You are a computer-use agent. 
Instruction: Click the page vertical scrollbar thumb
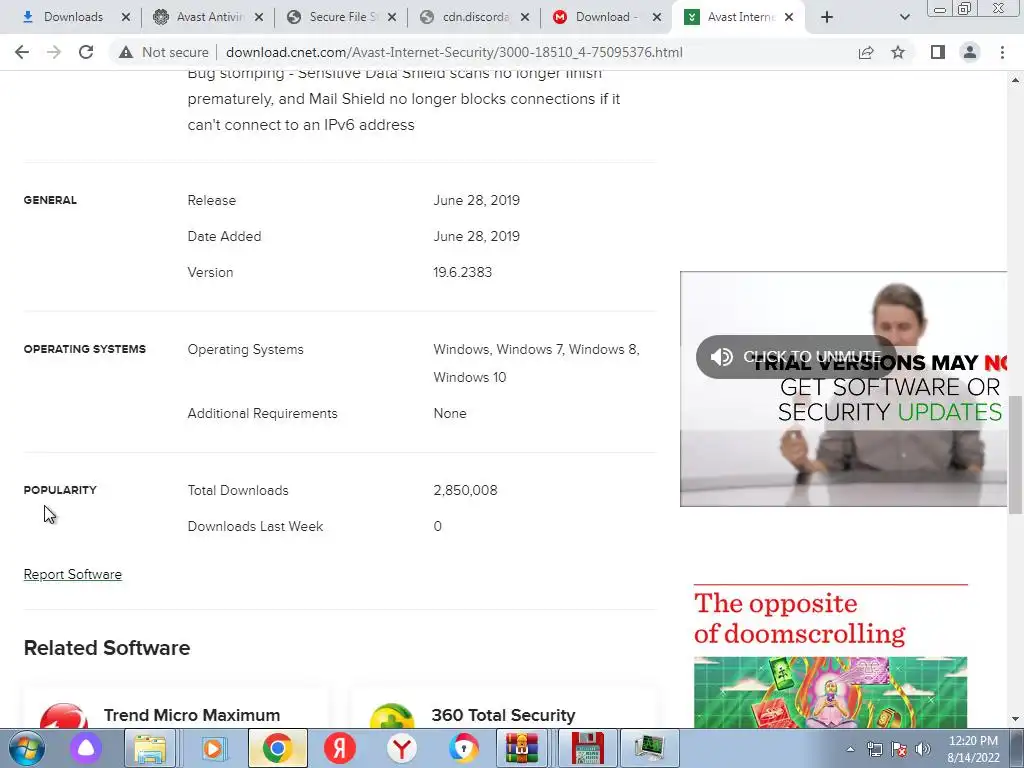1015,454
